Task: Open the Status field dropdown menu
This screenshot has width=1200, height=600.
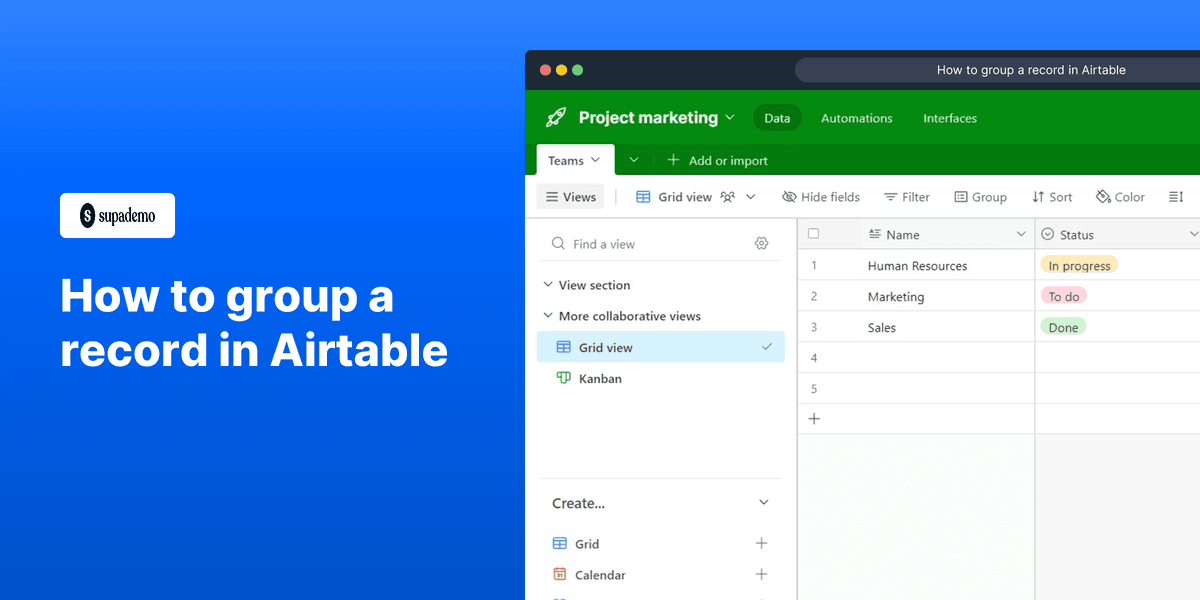Action: 1194,234
